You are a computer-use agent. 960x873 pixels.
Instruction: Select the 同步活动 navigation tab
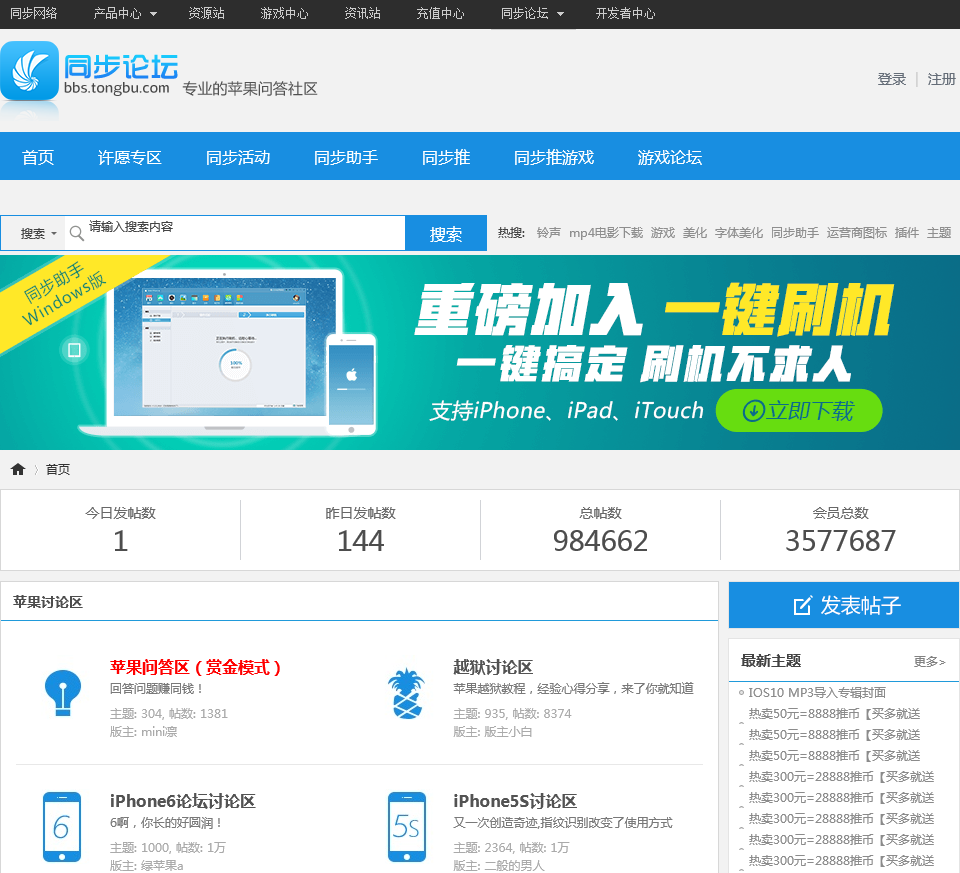coord(238,157)
